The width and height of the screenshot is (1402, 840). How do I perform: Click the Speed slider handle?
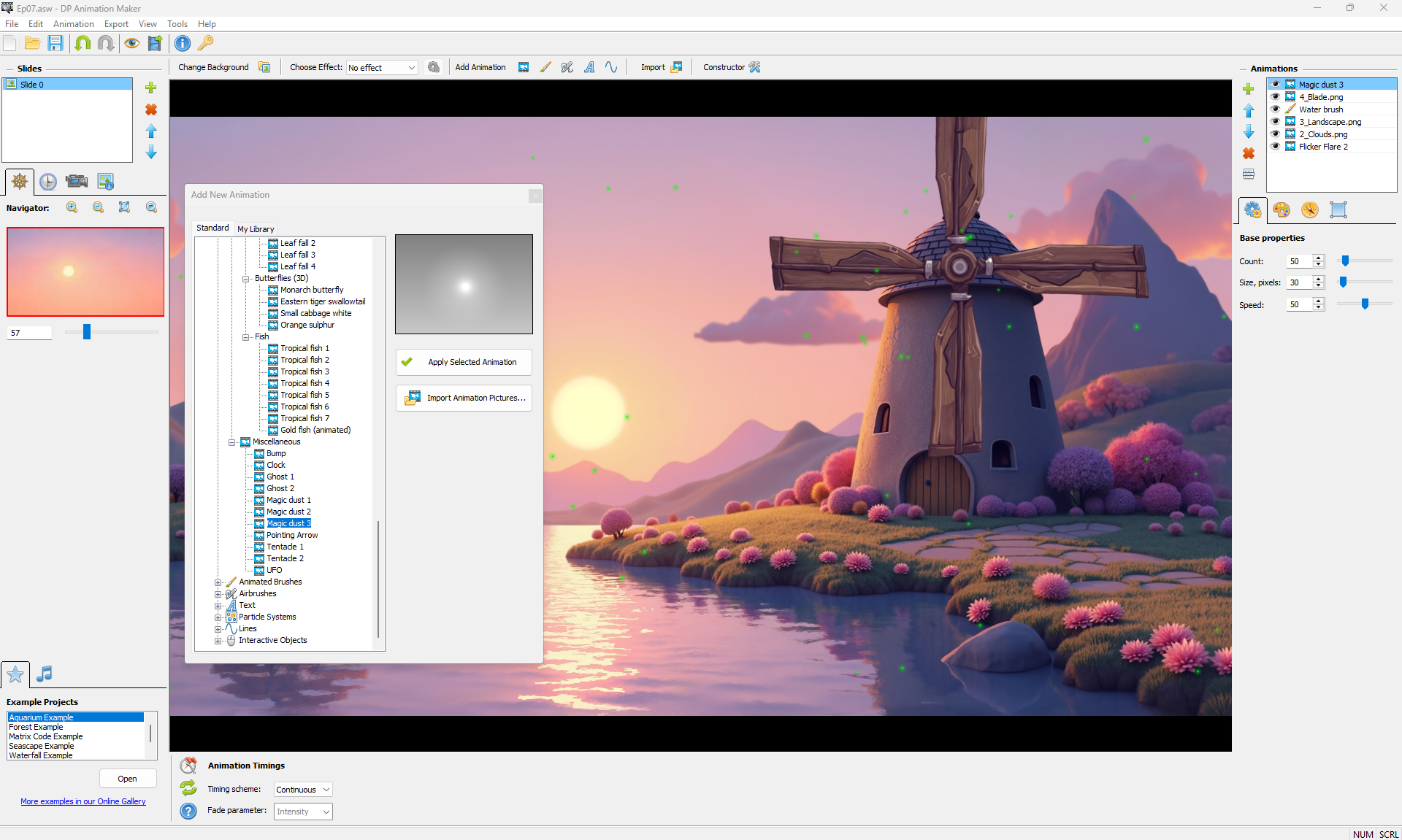[1365, 304]
